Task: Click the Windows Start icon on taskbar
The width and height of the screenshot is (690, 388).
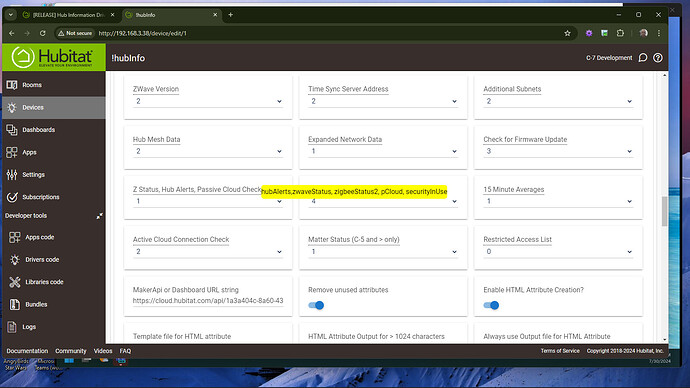Action: tap(69, 361)
